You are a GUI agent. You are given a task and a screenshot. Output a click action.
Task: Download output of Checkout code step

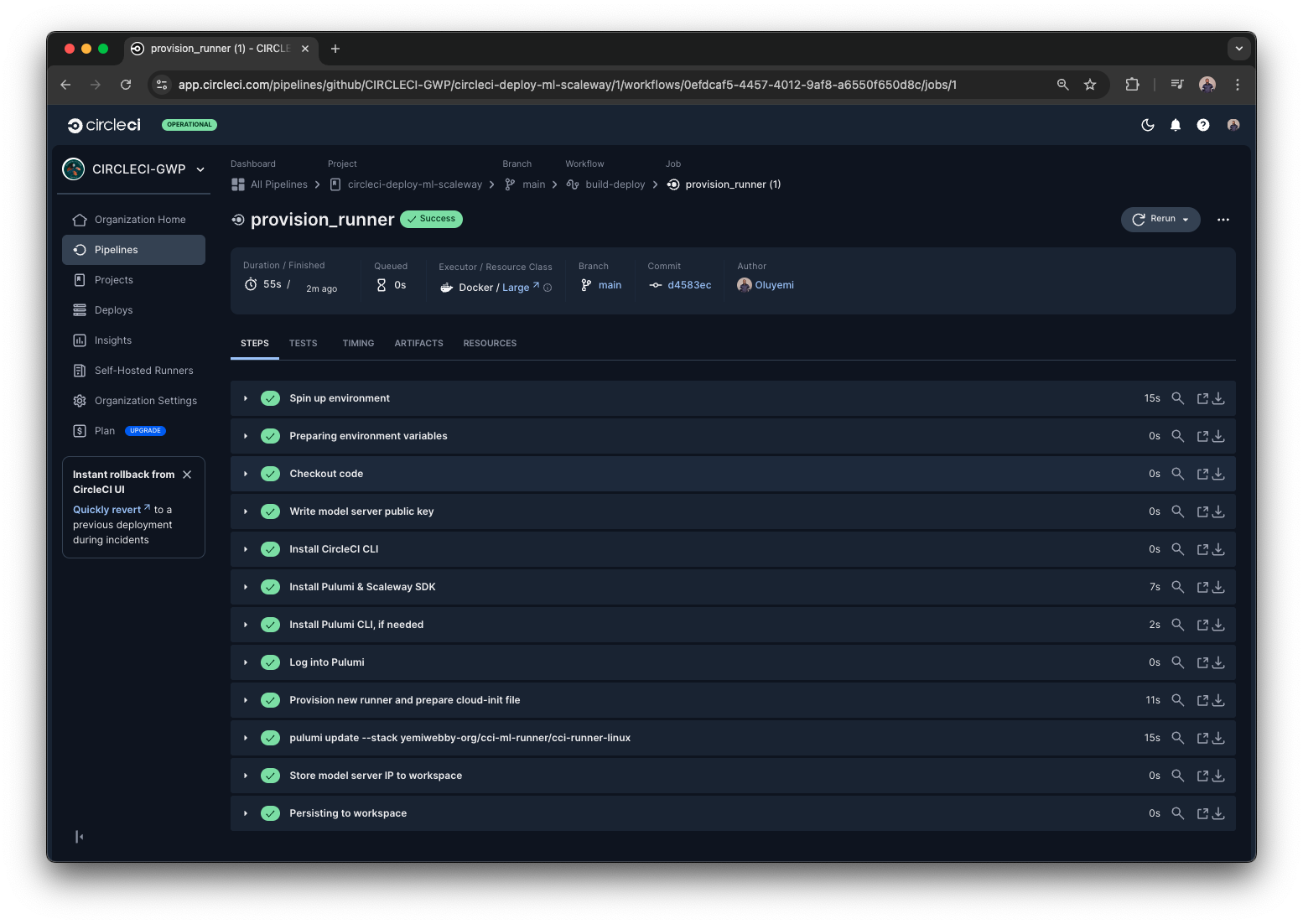click(1218, 474)
